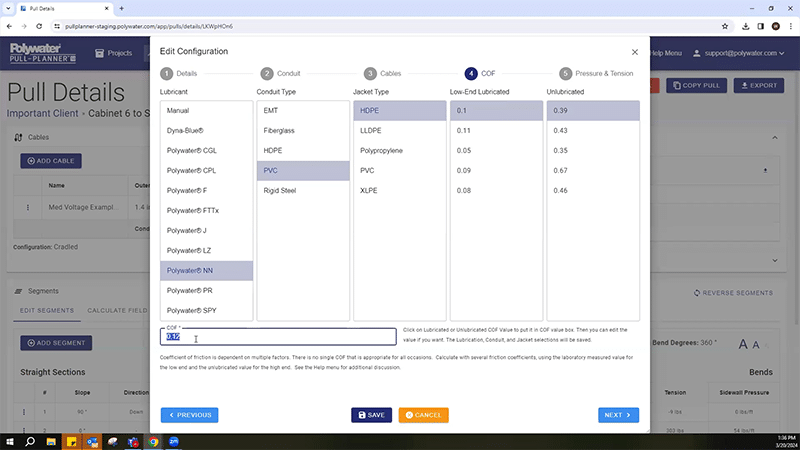
Task: Collapse the Cables section chevron
Action: [774, 138]
